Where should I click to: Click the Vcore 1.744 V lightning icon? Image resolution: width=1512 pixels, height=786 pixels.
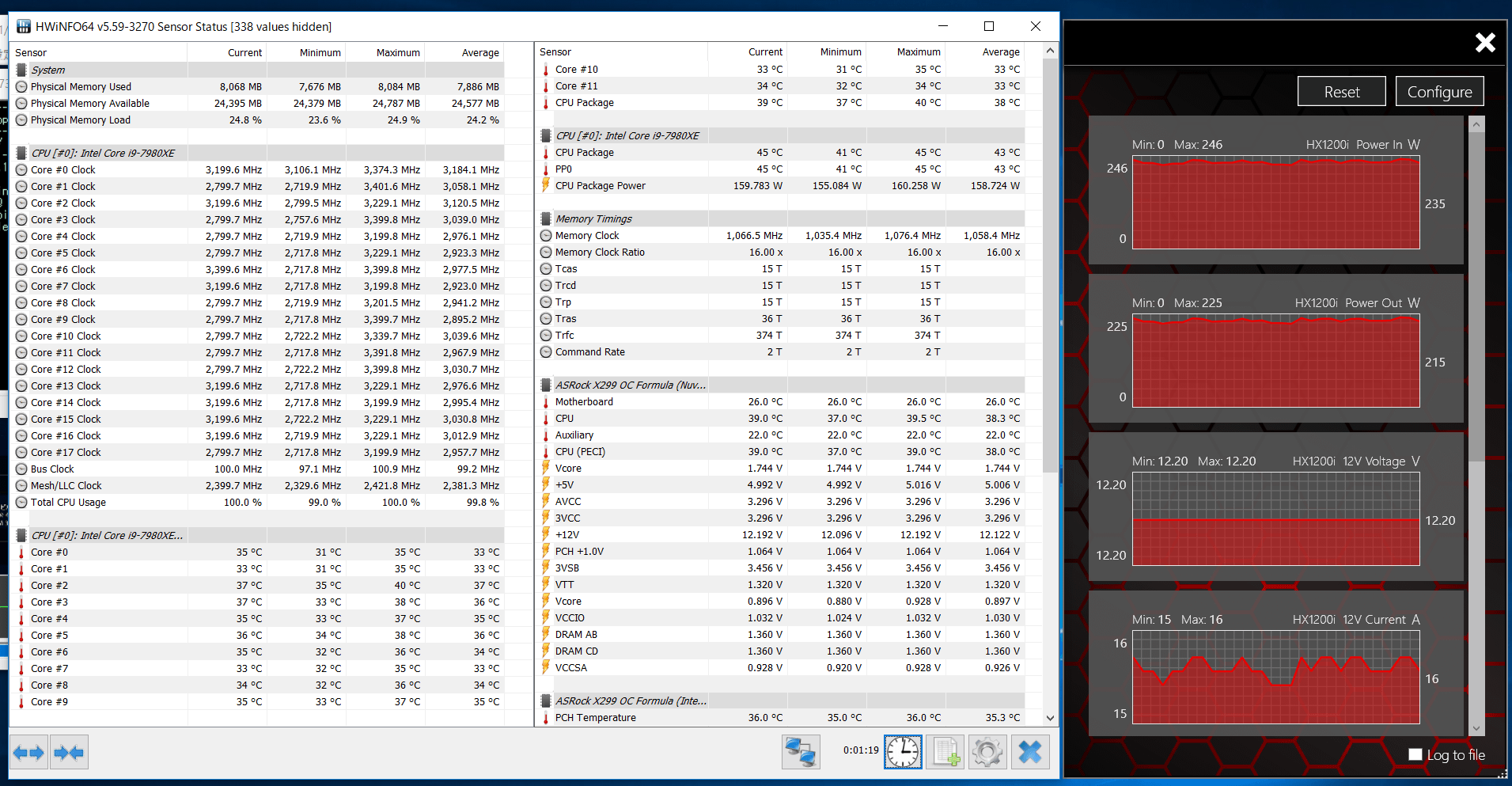coord(546,468)
